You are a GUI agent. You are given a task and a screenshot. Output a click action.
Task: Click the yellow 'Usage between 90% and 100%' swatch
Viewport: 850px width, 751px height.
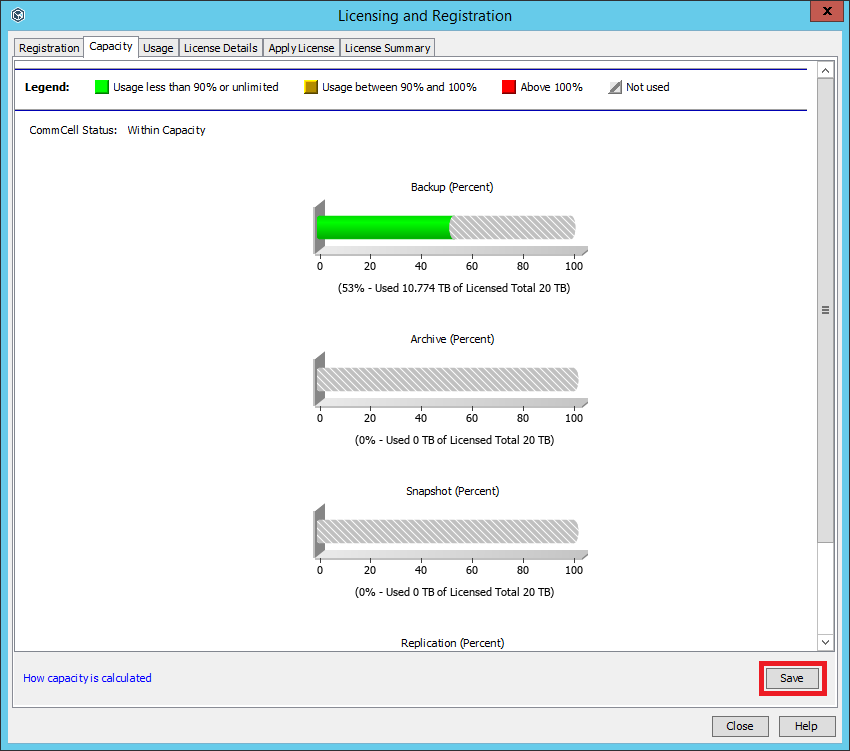tap(311, 87)
